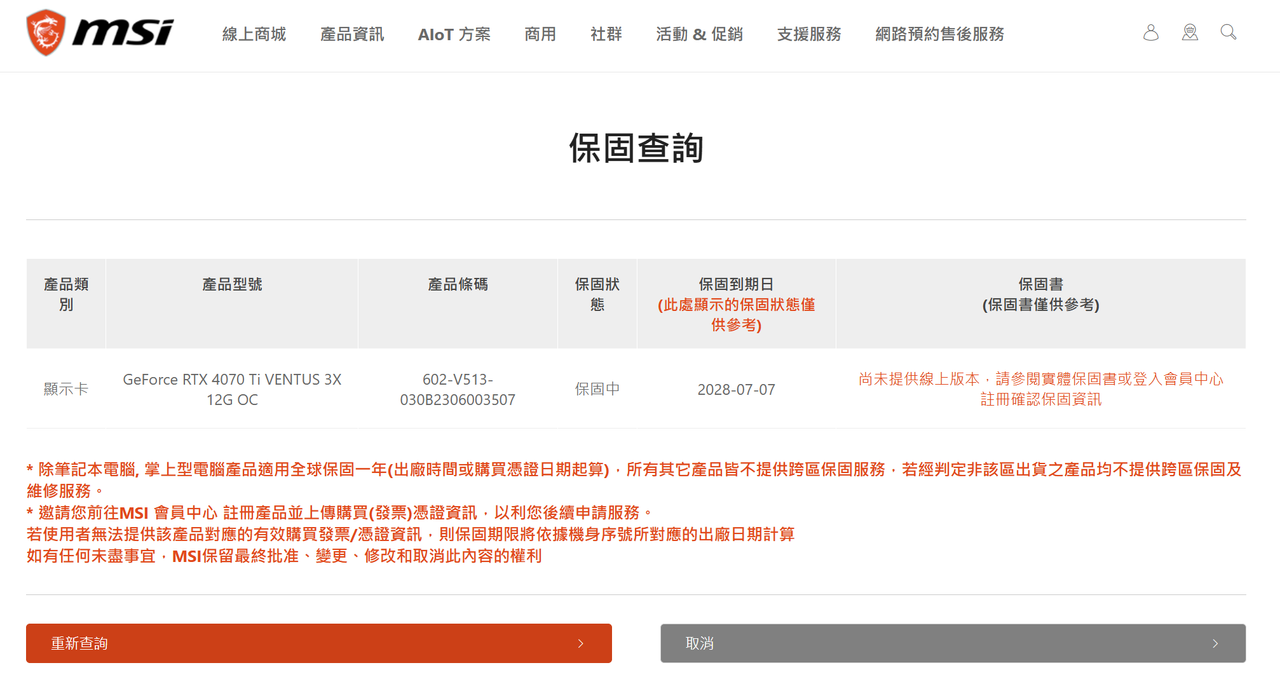Click the MSI保留最終批准 rights notice
This screenshot has height=688, width=1280.
284,556
